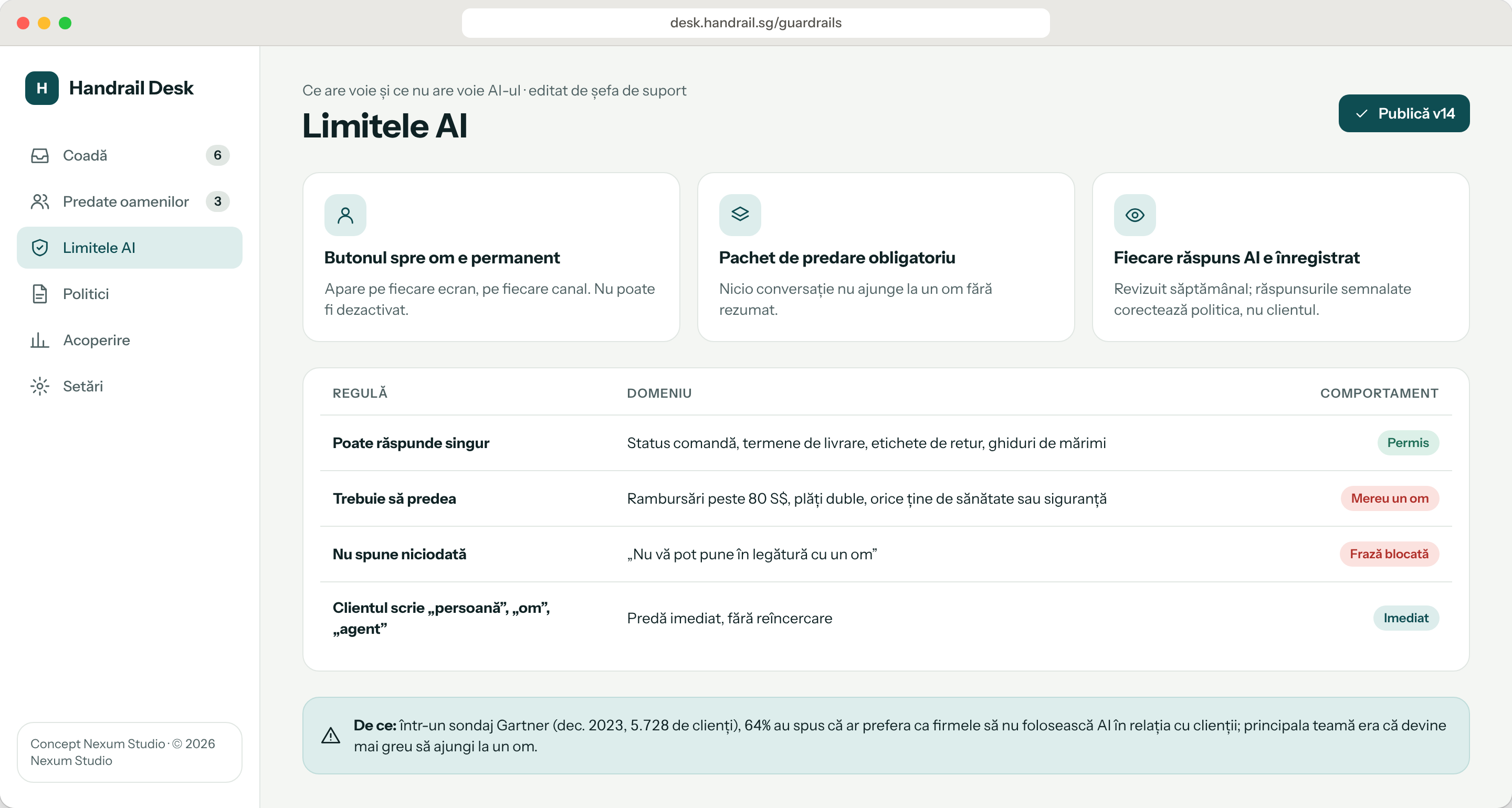Click the layers icon on the Pachet de predare card
Screen dimensions: 1512x808
(x=740, y=215)
